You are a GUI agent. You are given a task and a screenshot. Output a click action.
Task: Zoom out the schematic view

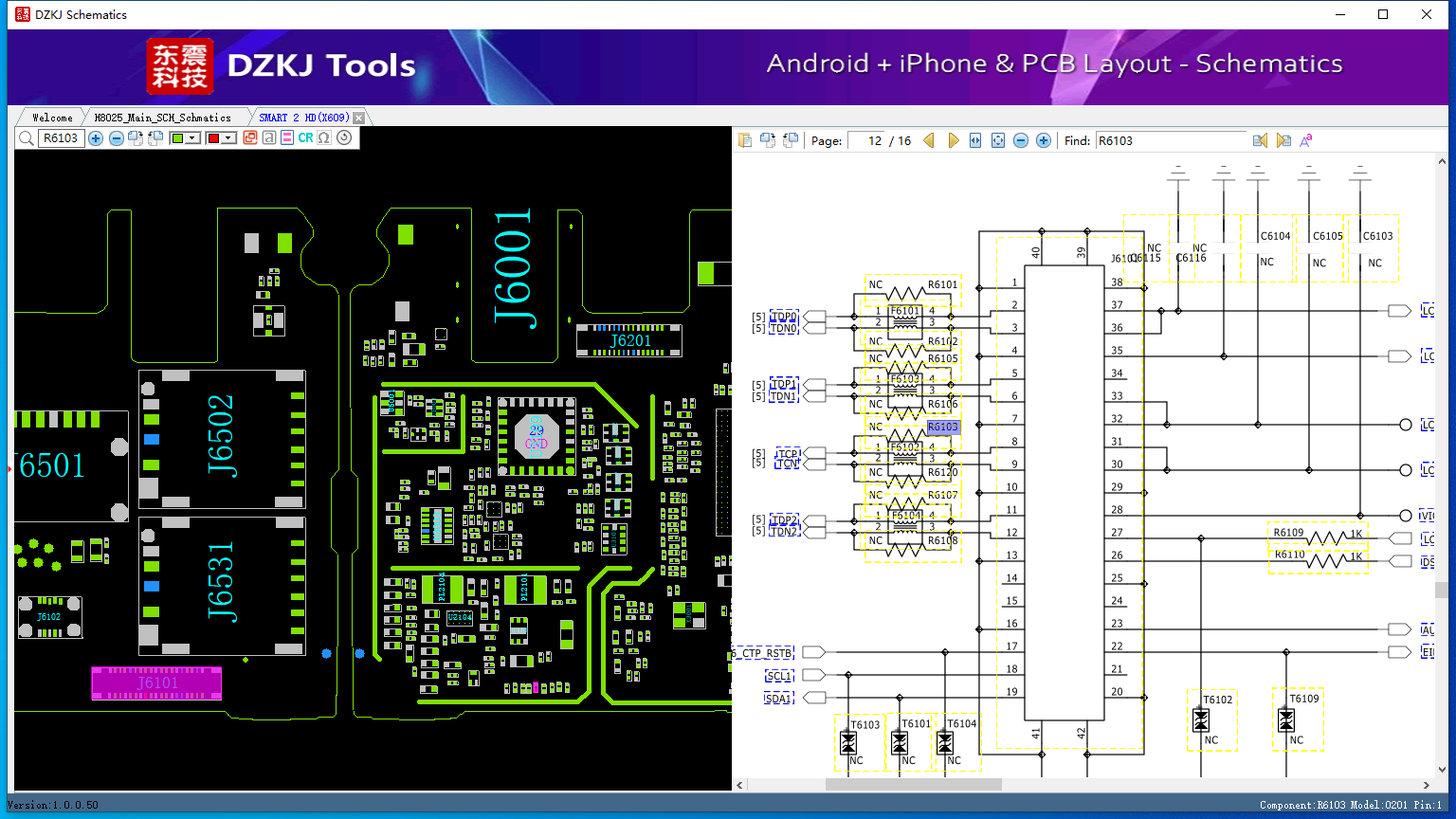1021,140
